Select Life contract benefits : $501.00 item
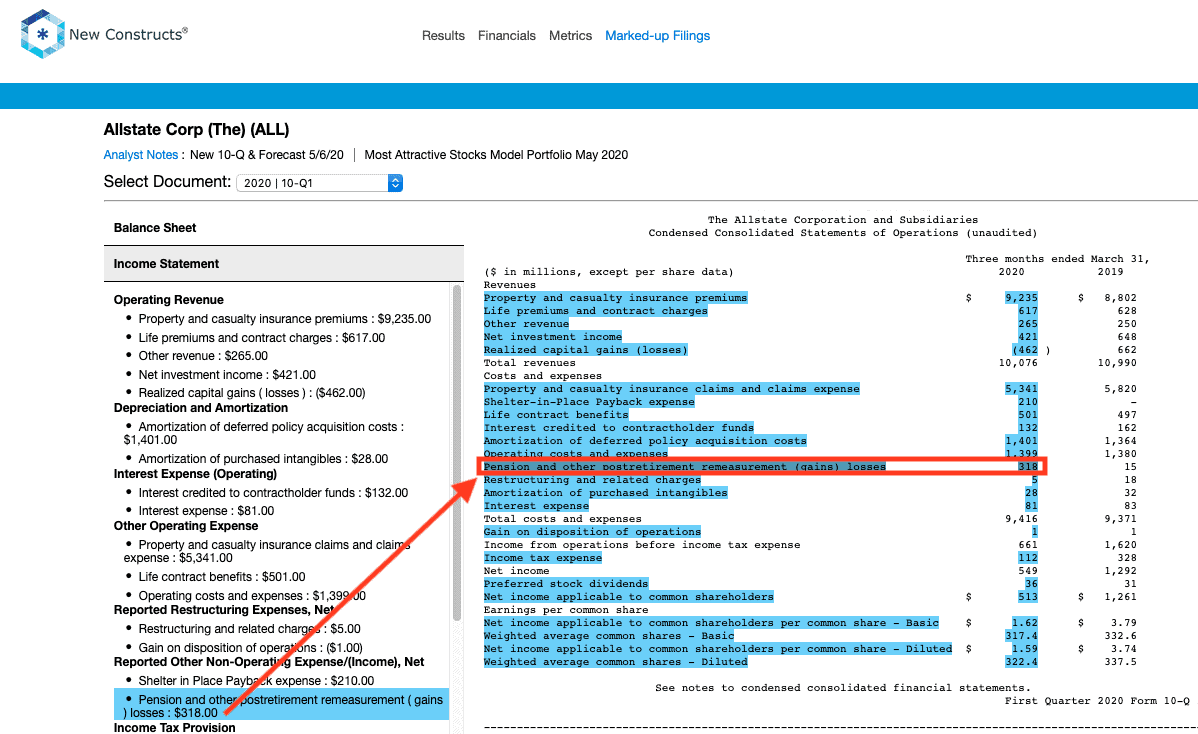 click(222, 577)
